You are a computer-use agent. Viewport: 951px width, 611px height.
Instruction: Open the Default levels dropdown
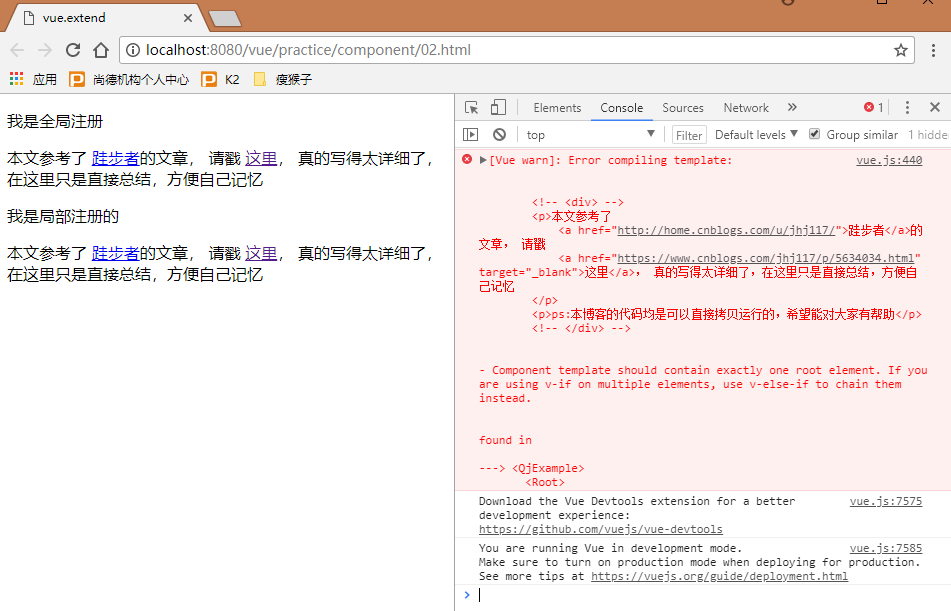coord(756,135)
